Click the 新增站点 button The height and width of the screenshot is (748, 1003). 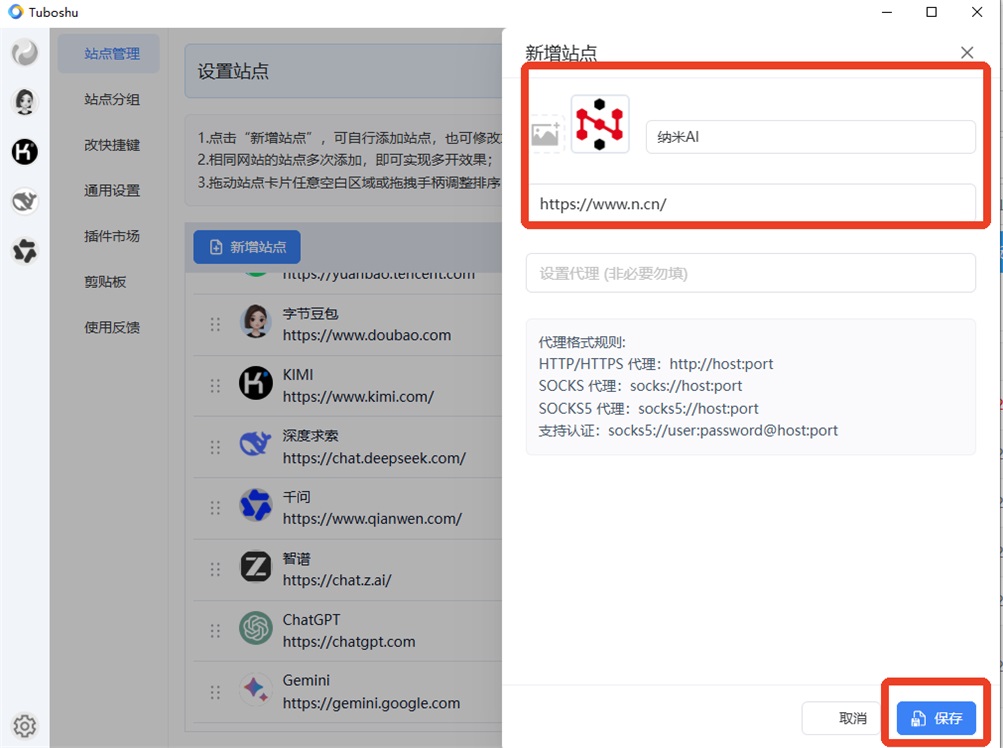coord(247,247)
